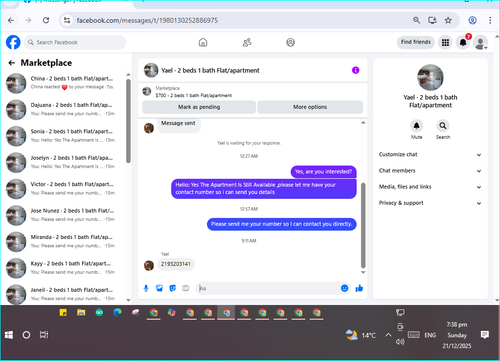
Task: Click the browser back arrow
Action: click(11, 20)
